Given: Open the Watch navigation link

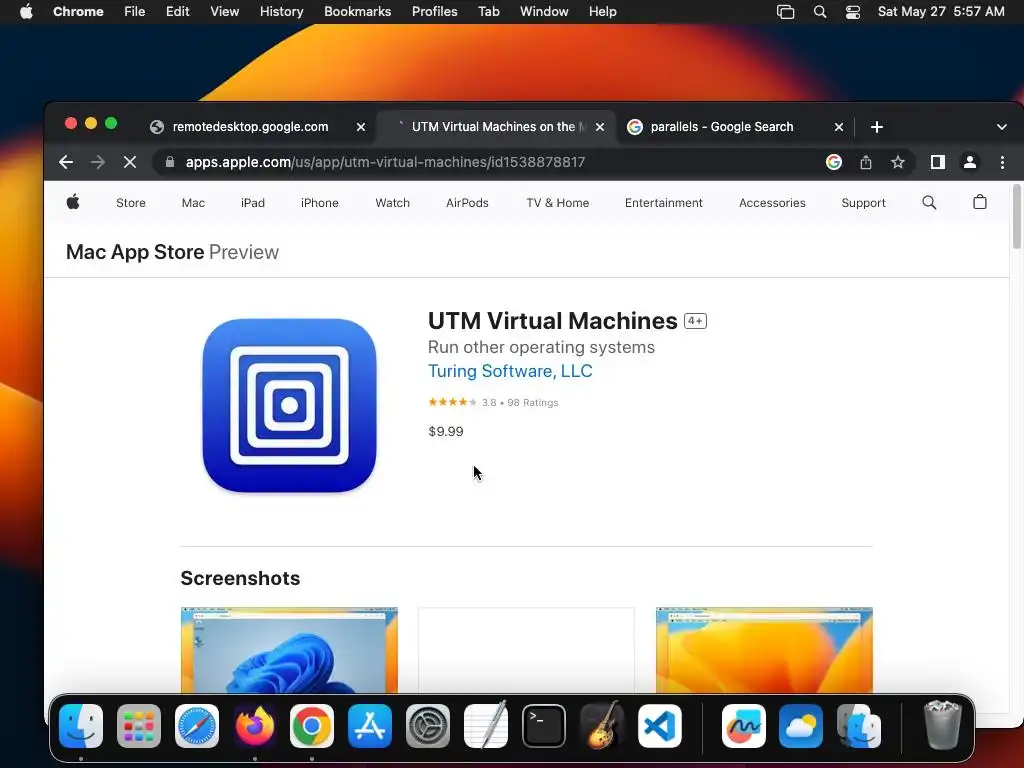Looking at the screenshot, I should coord(392,203).
